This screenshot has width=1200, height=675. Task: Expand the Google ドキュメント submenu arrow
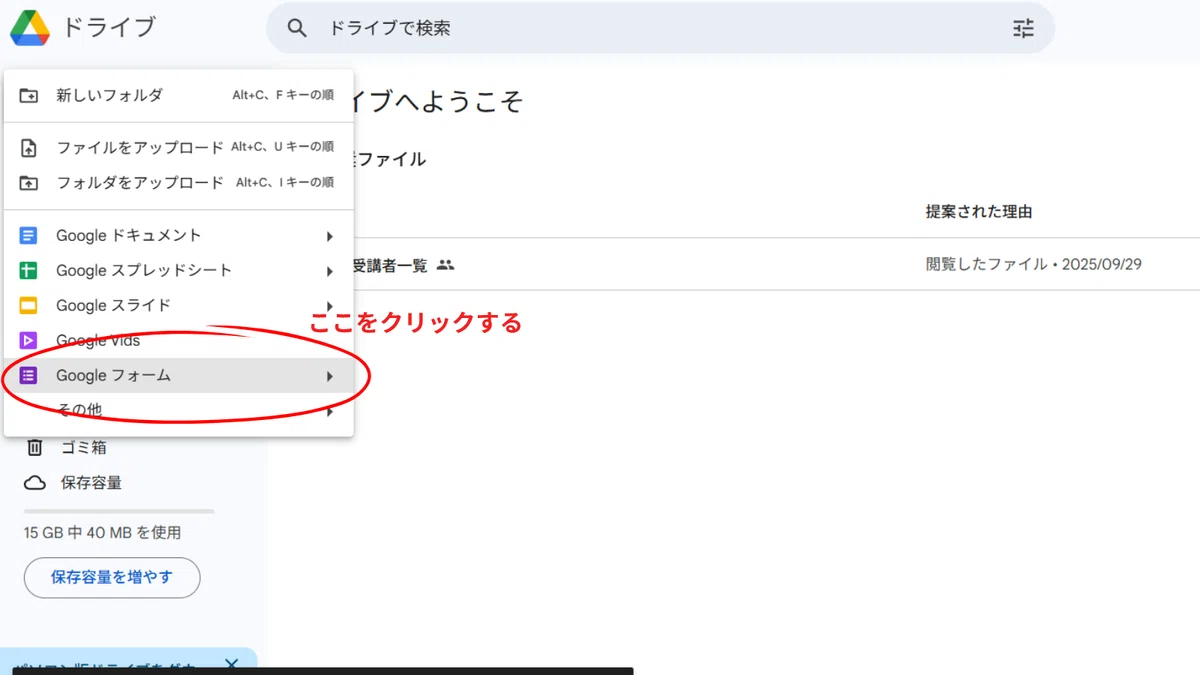coord(329,236)
